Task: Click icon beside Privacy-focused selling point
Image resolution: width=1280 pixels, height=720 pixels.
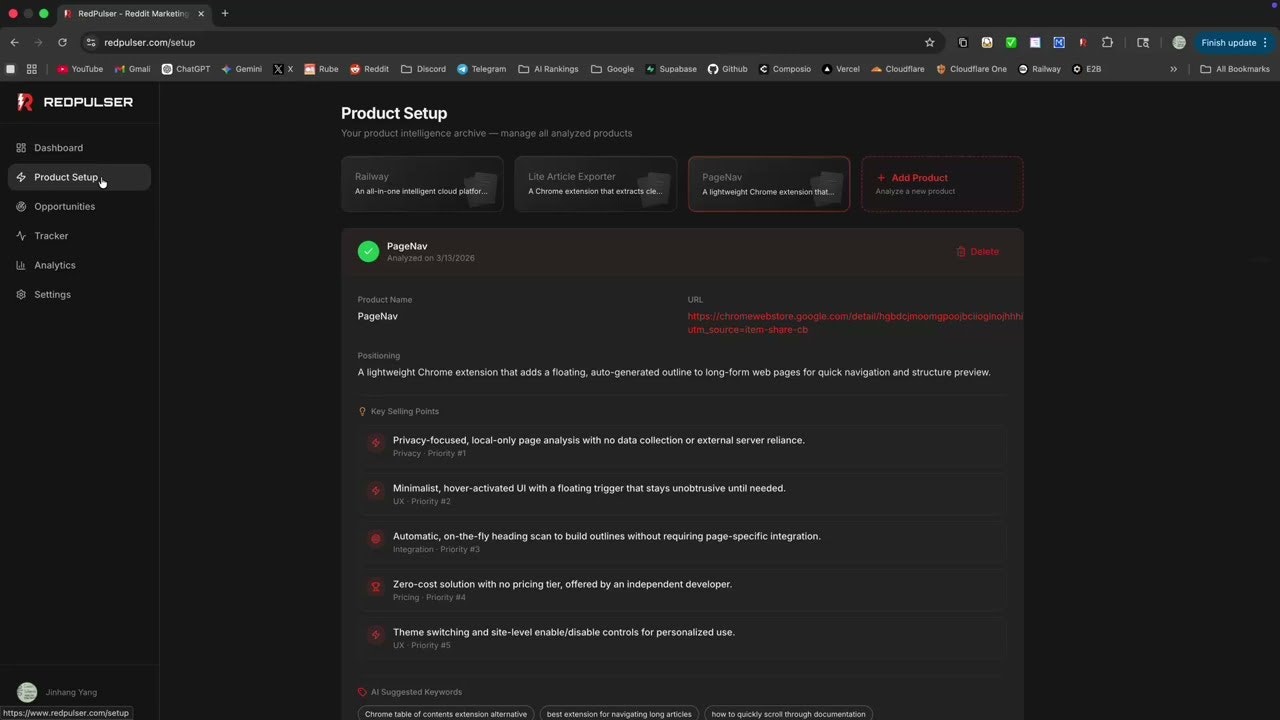Action: coord(376,443)
